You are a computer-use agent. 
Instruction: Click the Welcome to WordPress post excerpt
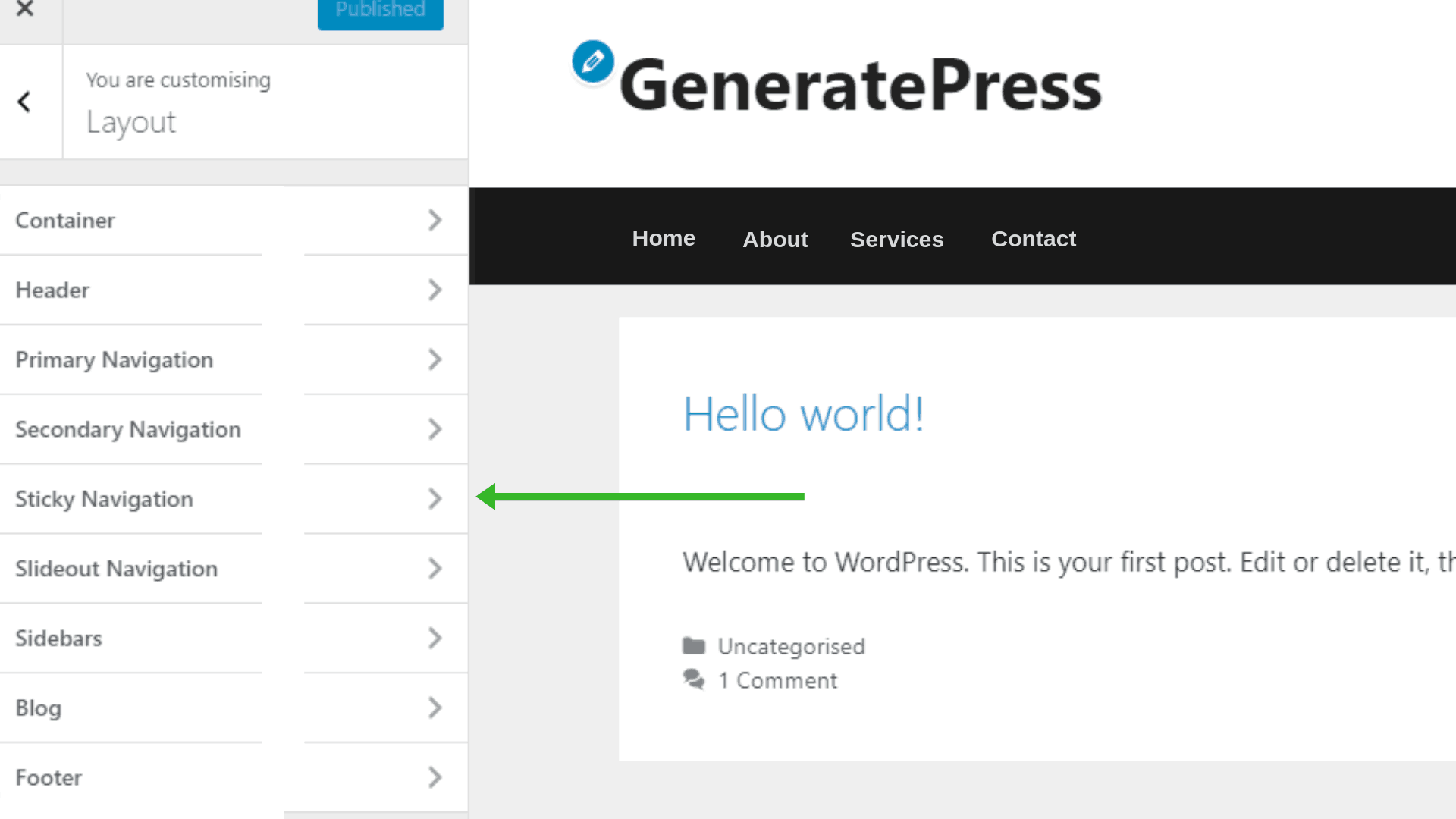click(x=1068, y=563)
